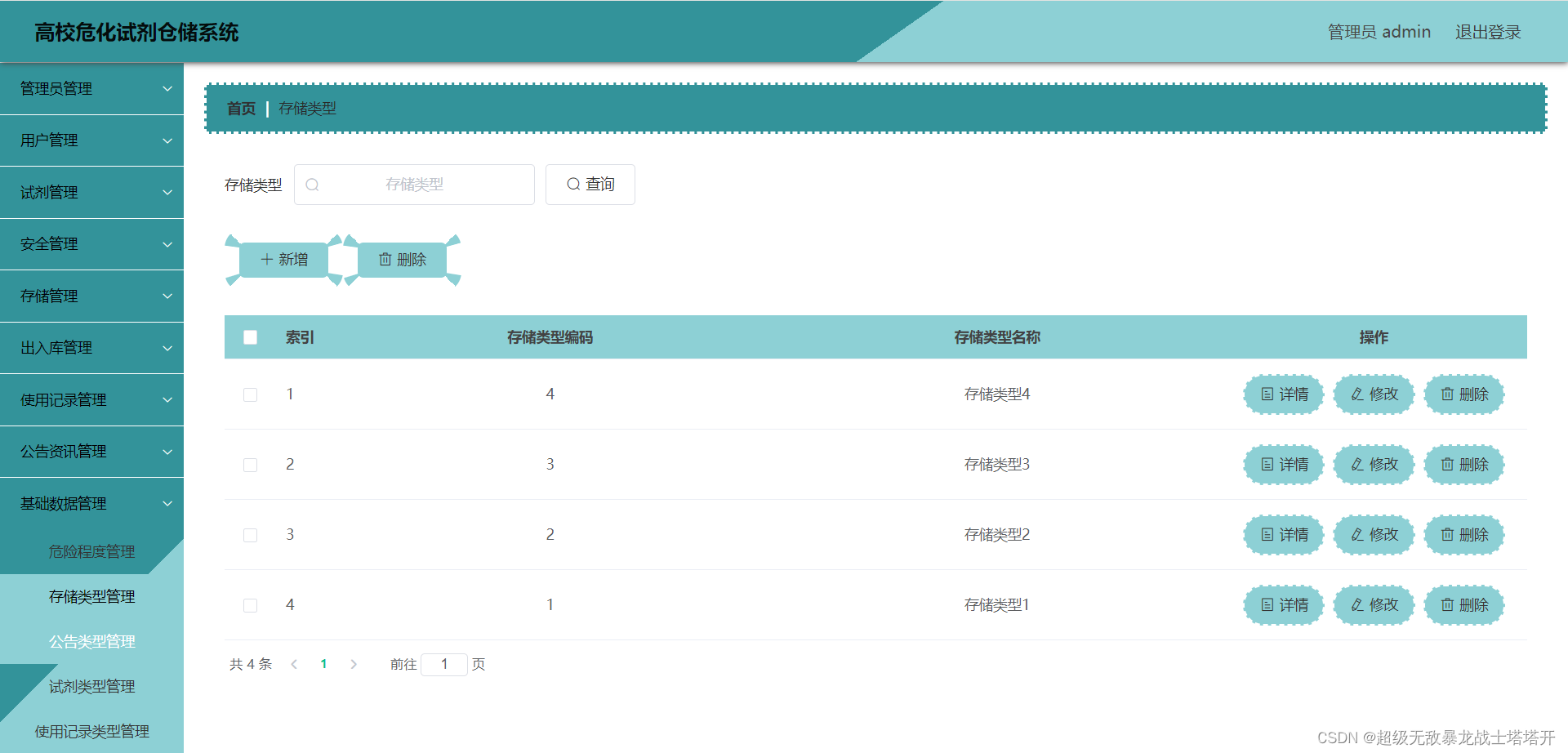
Task: Expand the 存储管理 sidebar menu
Action: [91, 296]
